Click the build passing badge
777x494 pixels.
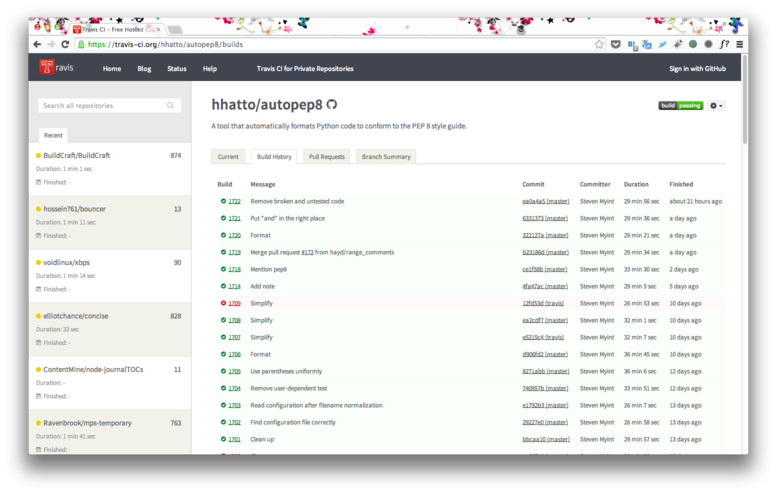point(680,106)
